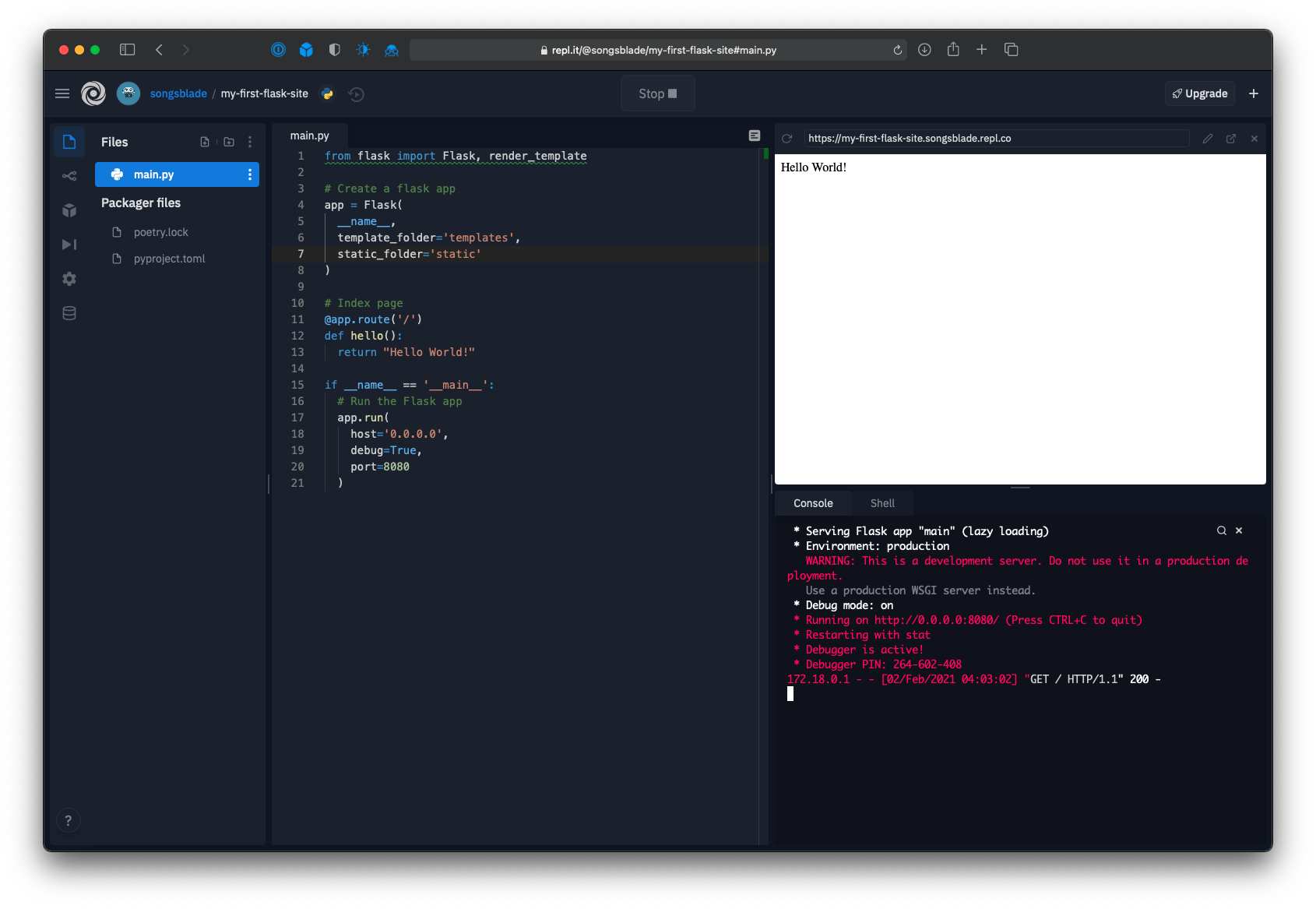The height and width of the screenshot is (909, 1316).
Task: Open the Version control sidebar icon
Action: click(69, 176)
